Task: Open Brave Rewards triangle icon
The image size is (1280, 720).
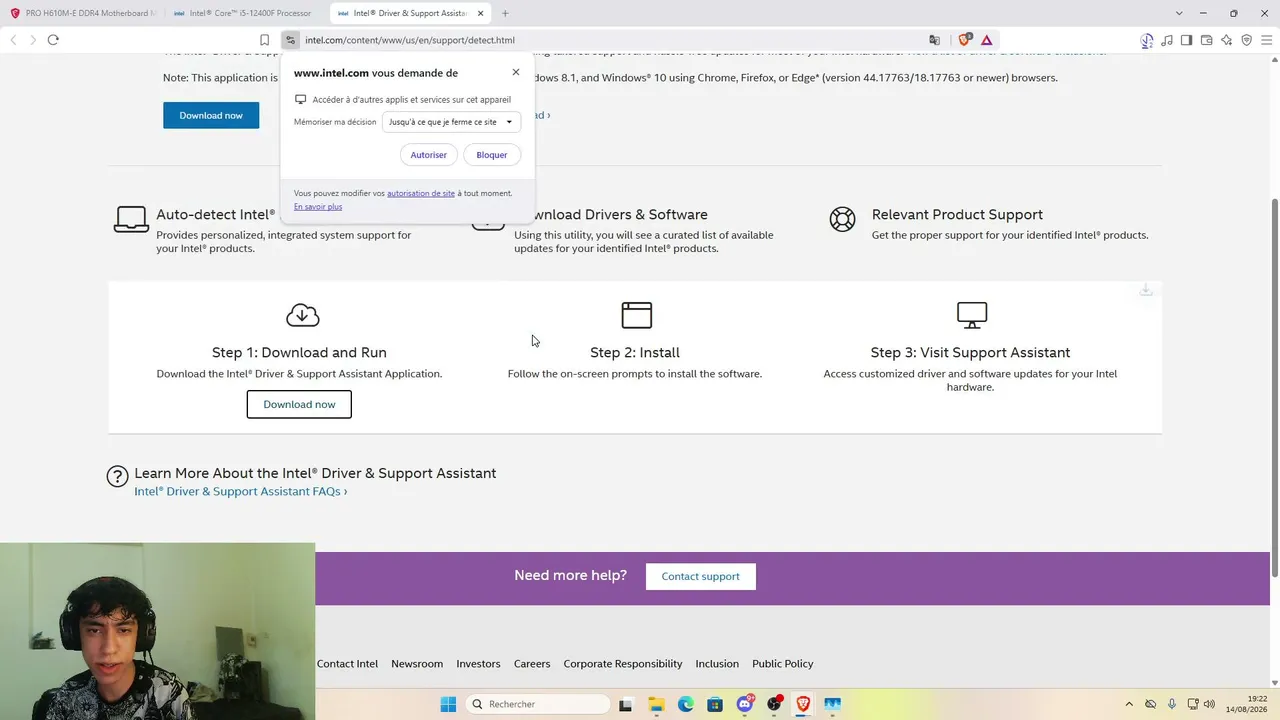Action: click(987, 40)
